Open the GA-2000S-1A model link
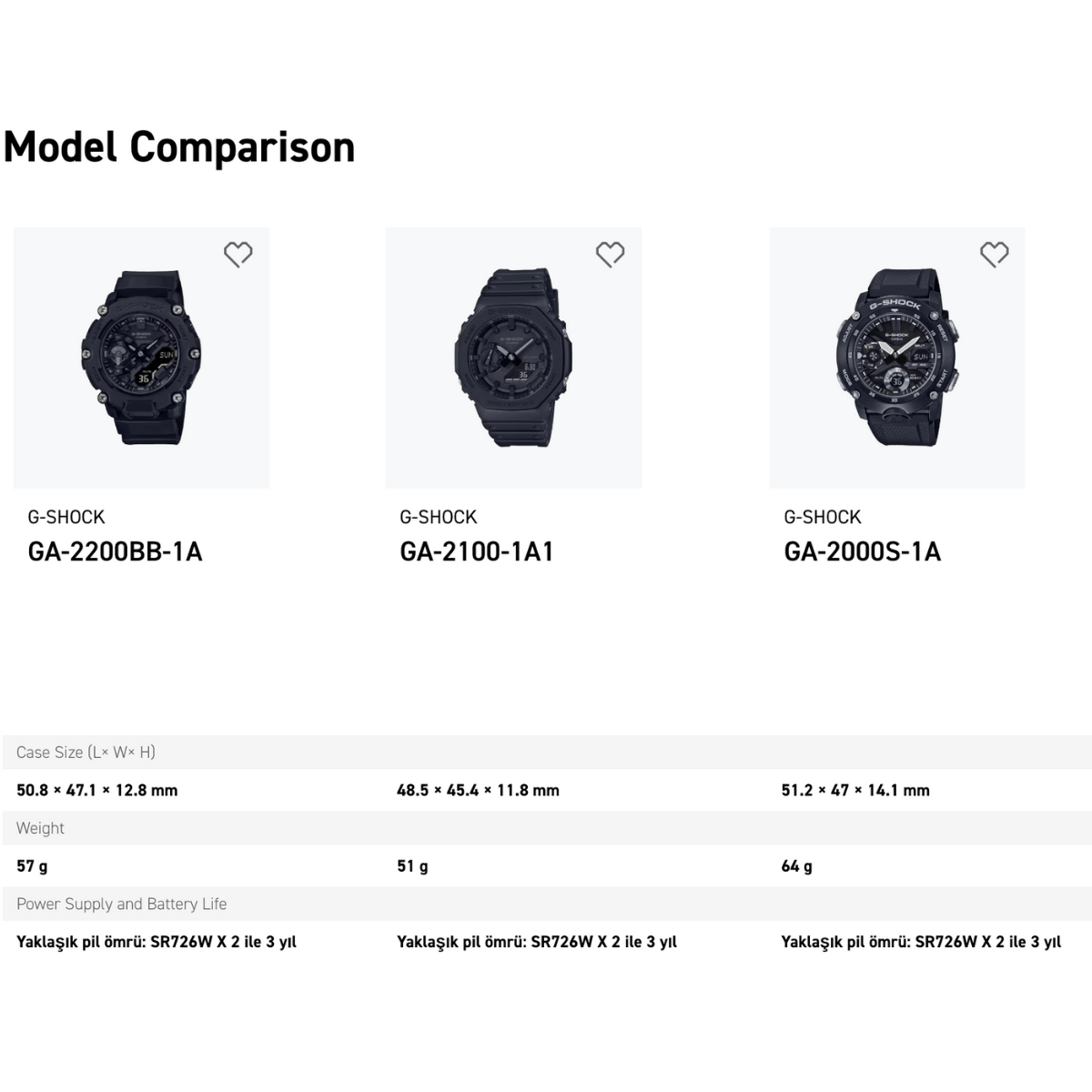1092x1092 pixels. (x=862, y=551)
